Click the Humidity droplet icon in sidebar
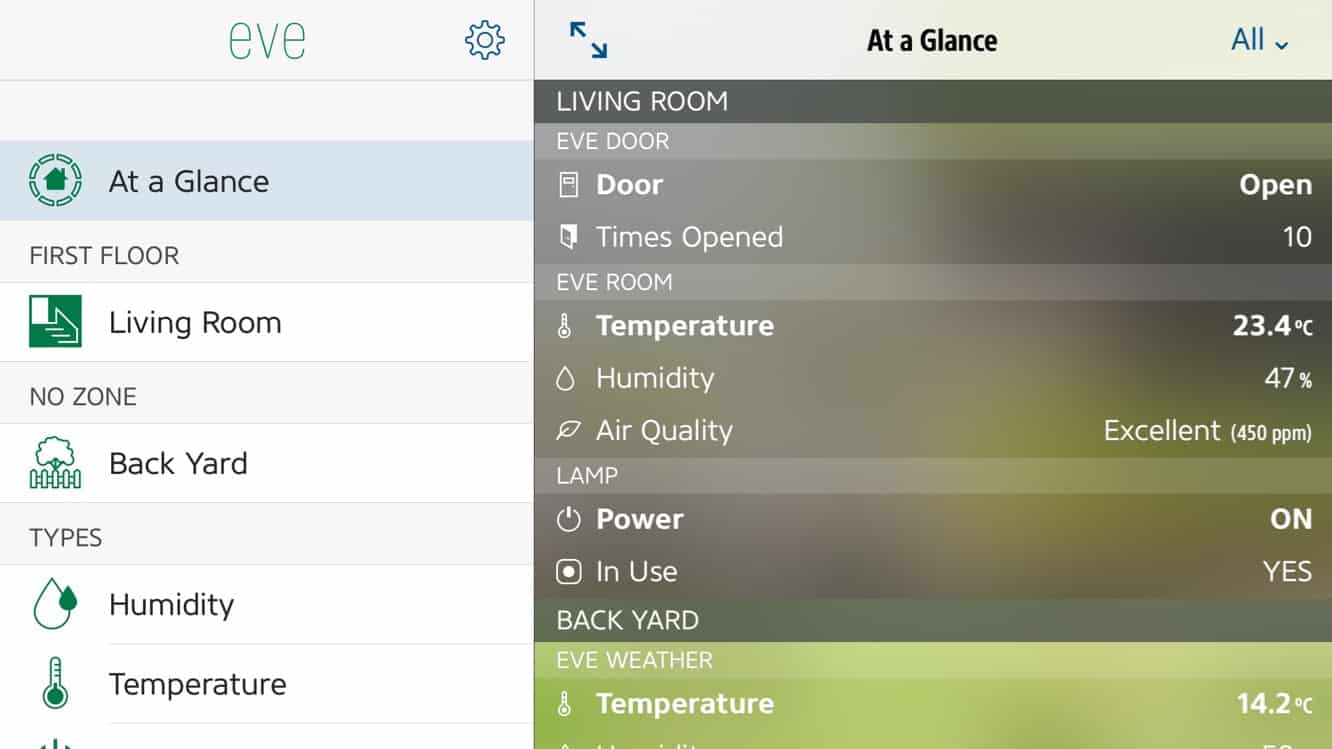 (55, 604)
